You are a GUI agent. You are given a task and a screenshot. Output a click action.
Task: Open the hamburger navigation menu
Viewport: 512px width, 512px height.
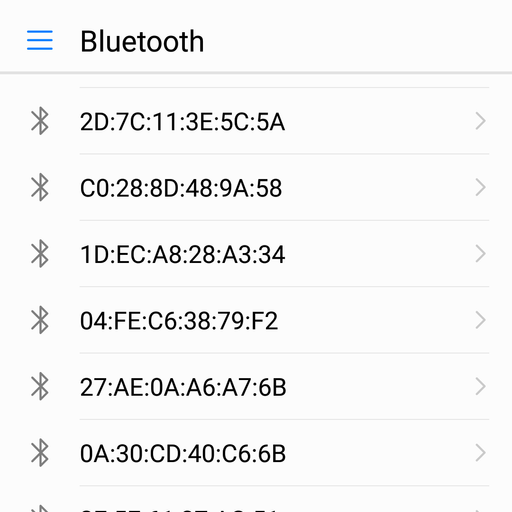[40, 40]
